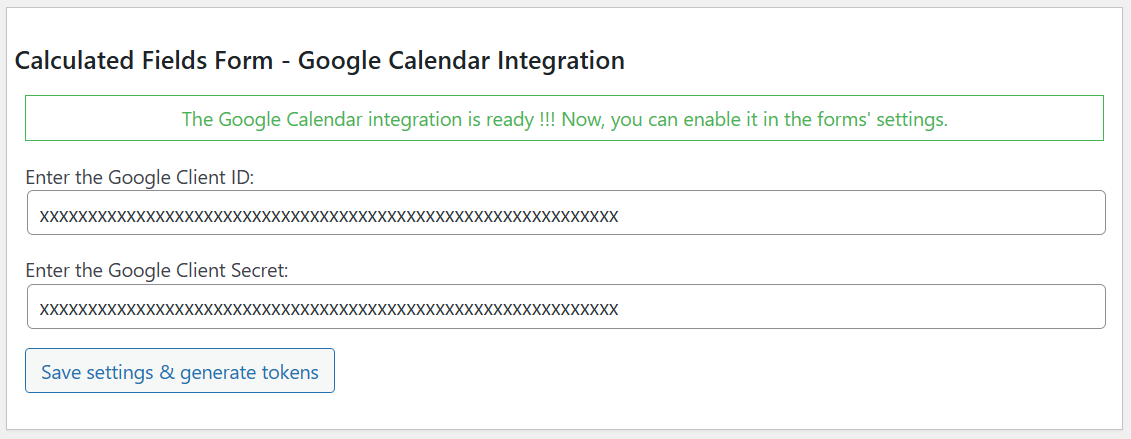Place cursor in first masked credentials field
This screenshot has width=1131, height=439.
(x=566, y=213)
